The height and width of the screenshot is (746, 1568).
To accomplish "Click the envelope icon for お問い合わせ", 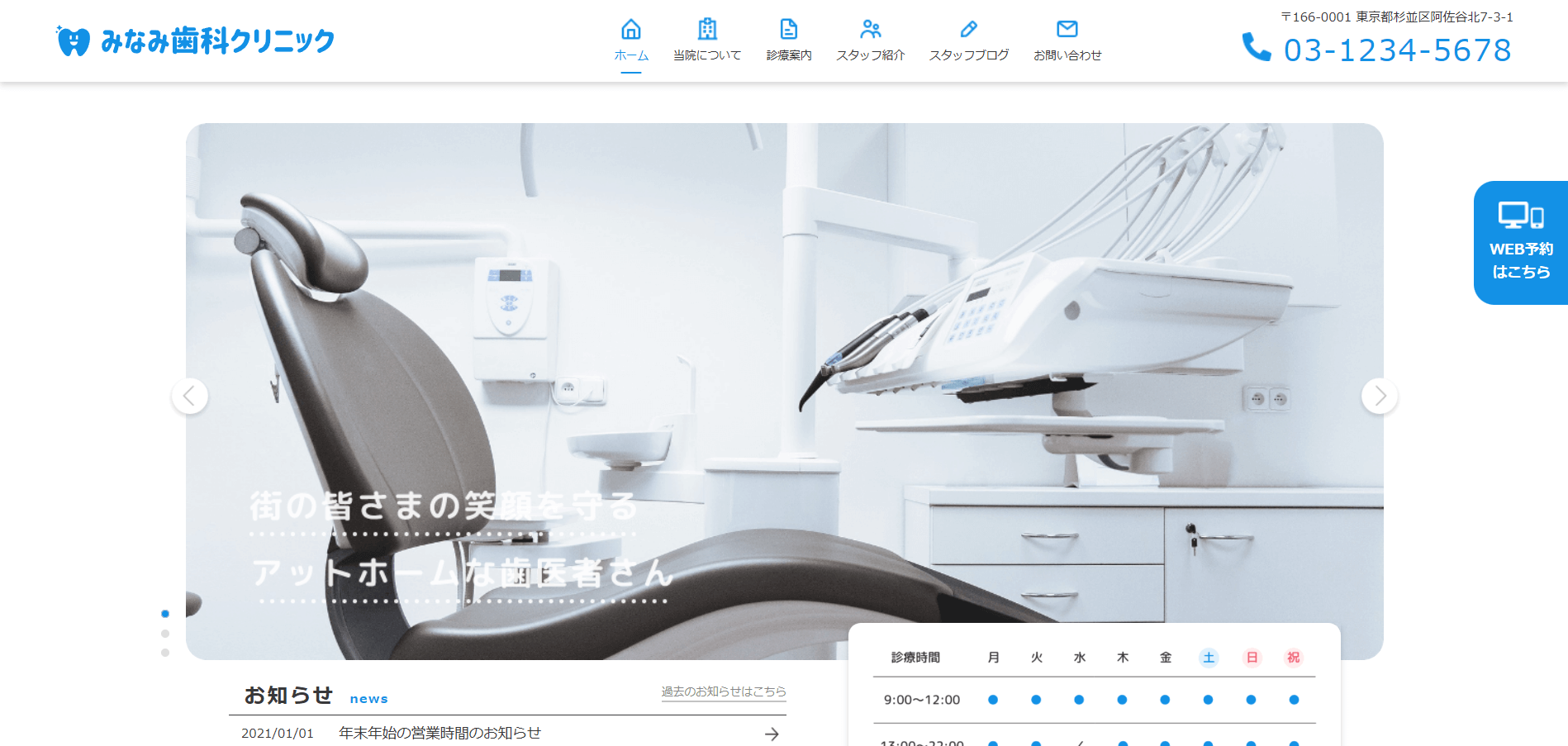I will [1067, 29].
